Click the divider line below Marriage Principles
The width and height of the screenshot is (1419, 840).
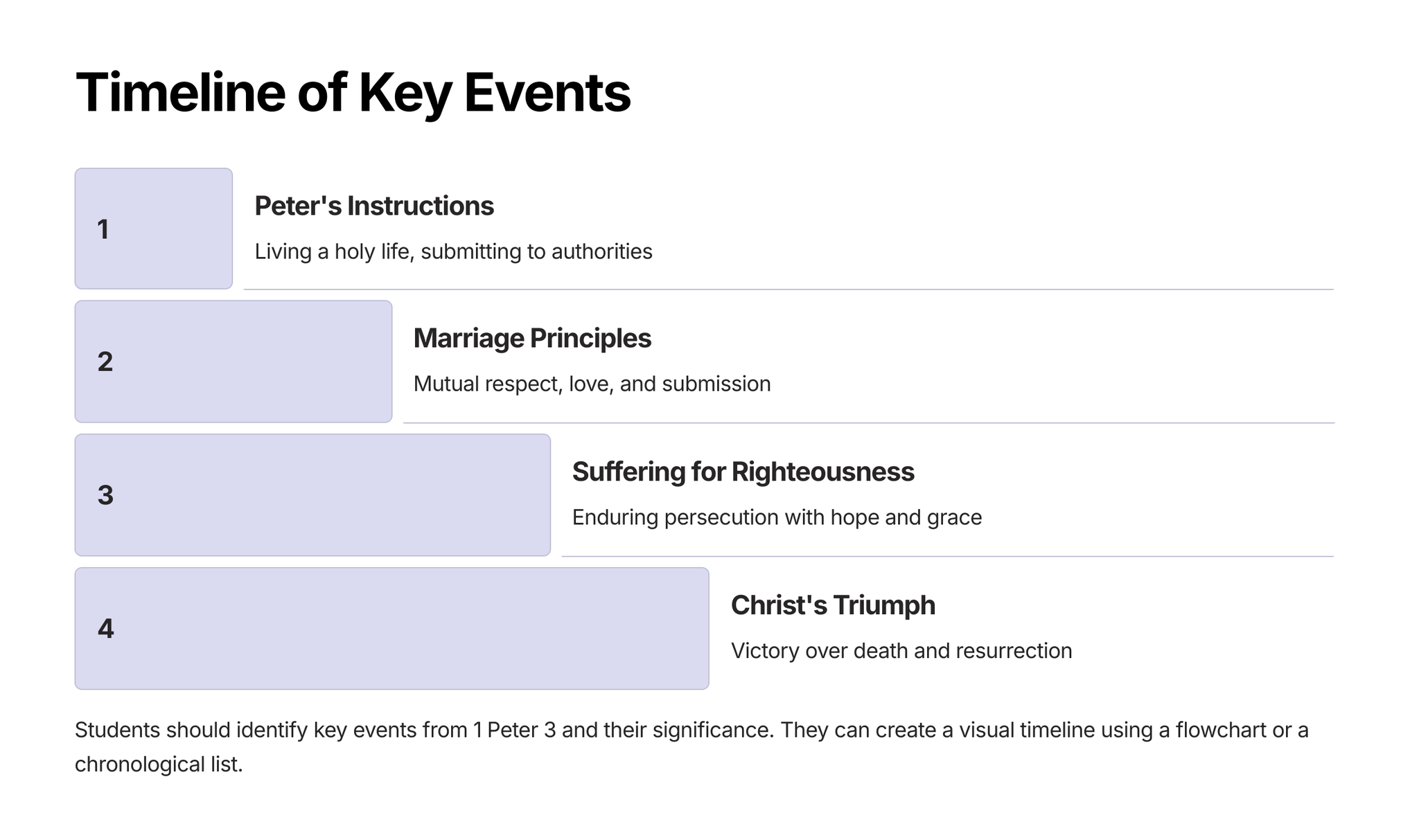[x=868, y=422]
